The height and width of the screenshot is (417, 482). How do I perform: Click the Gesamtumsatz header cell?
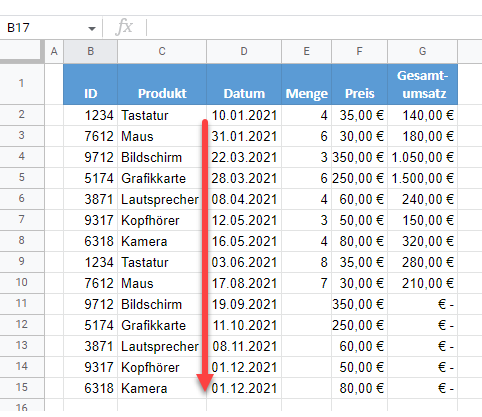(422, 84)
